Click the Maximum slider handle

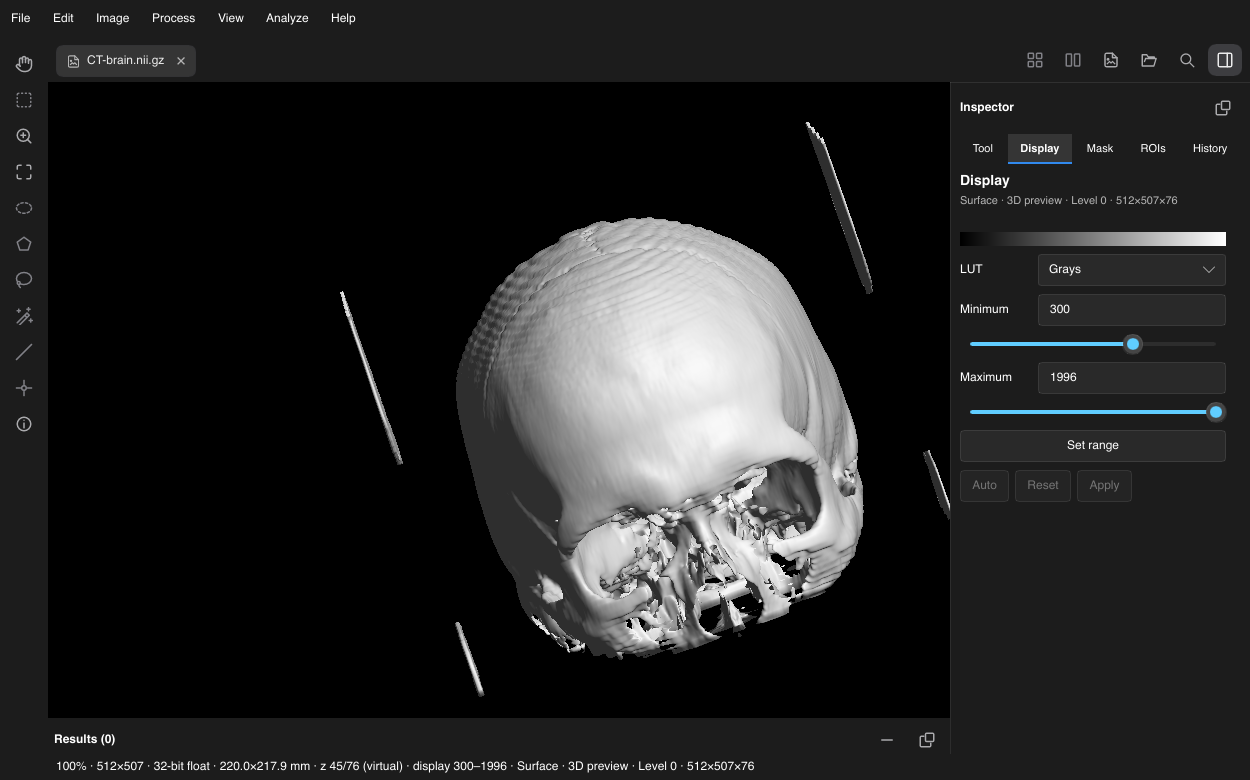1216,412
